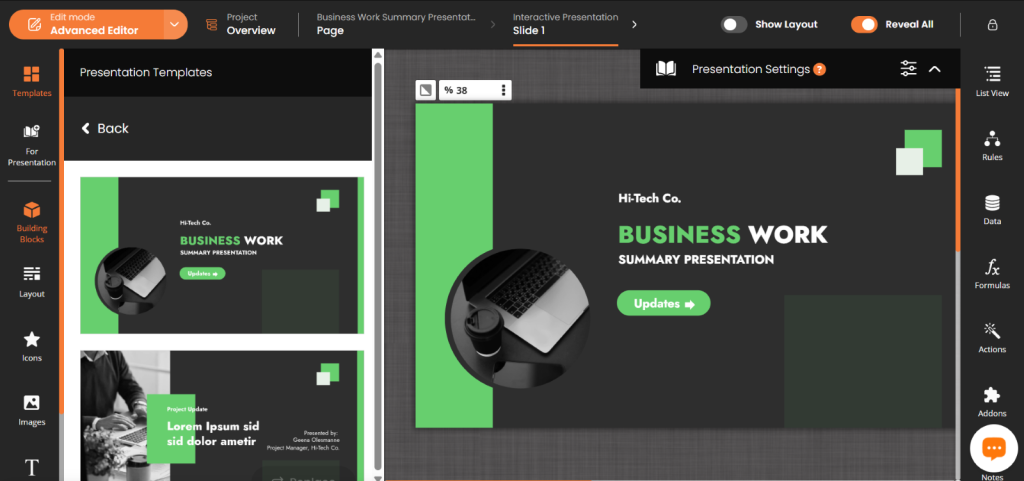Select the Text tool in sidebar
Screen dimensions: 1024x481
click(x=31, y=467)
